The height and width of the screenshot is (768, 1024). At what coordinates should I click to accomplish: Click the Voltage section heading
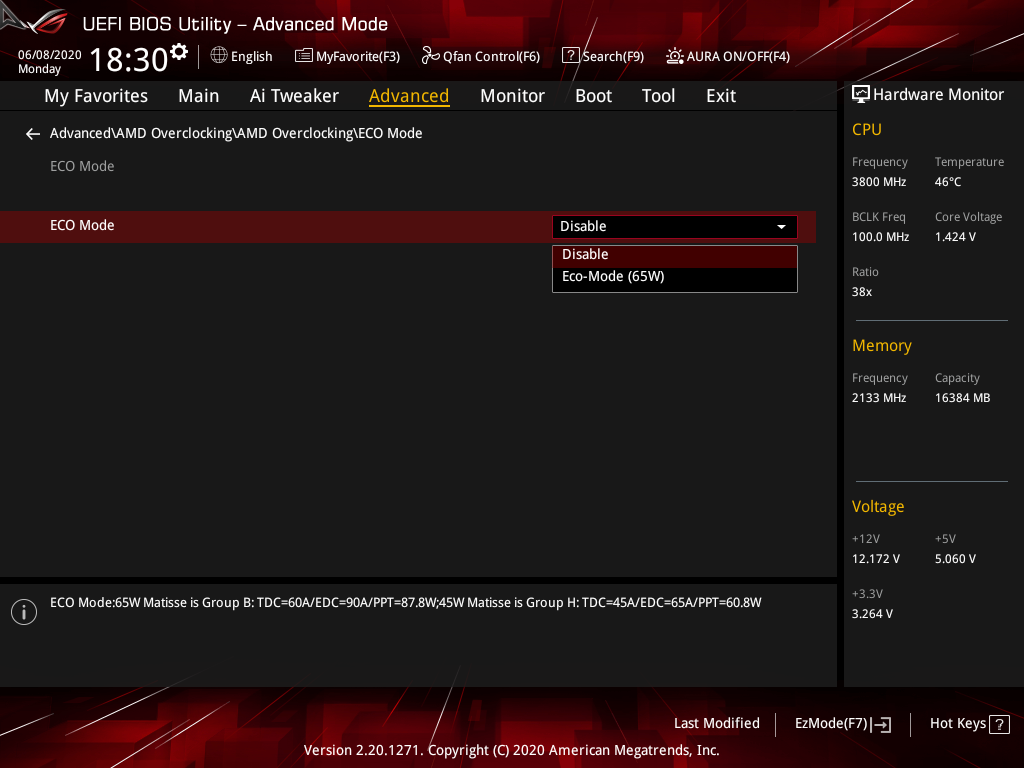tap(878, 507)
